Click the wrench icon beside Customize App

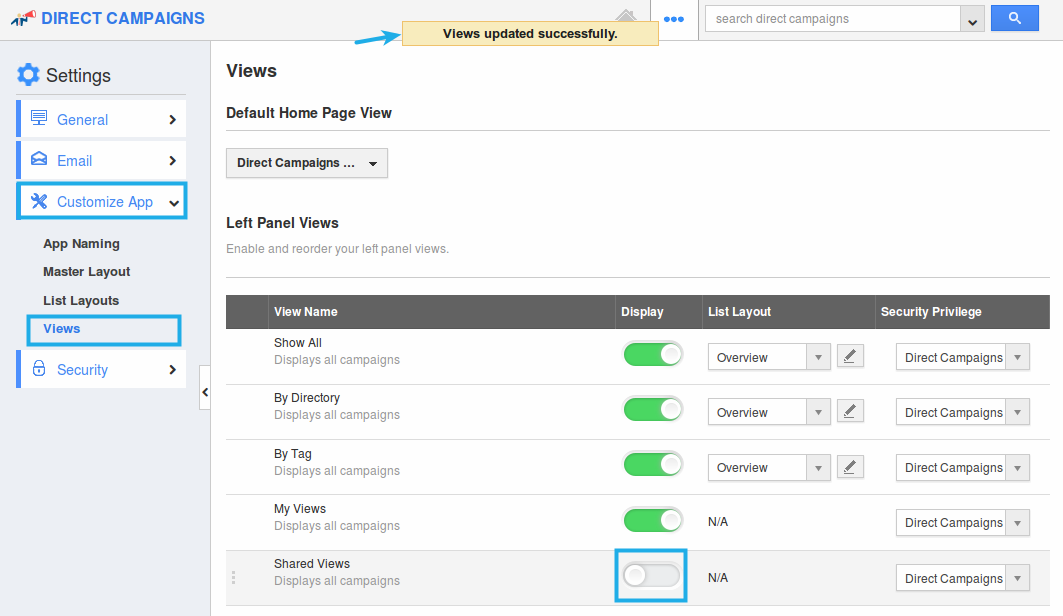coord(39,201)
